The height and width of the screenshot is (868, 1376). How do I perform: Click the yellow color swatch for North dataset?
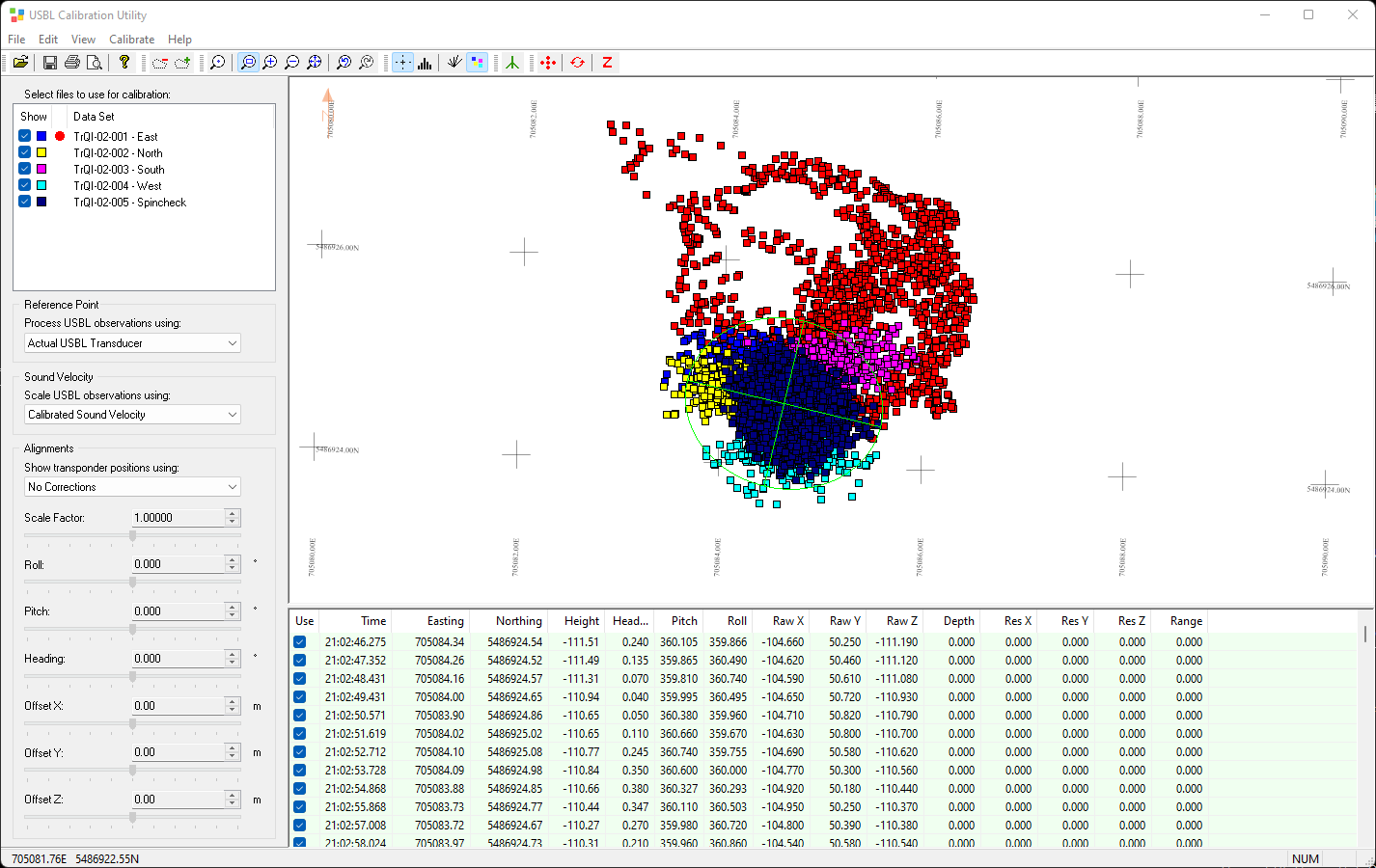point(41,152)
